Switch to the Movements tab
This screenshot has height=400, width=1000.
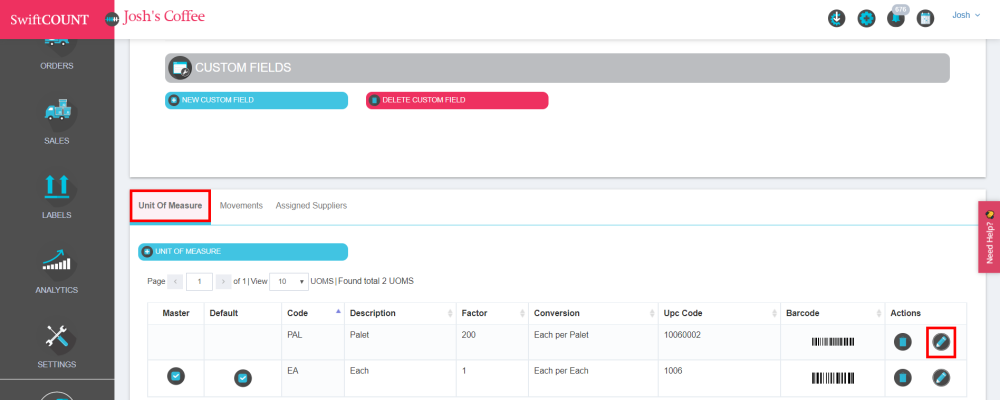(241, 205)
